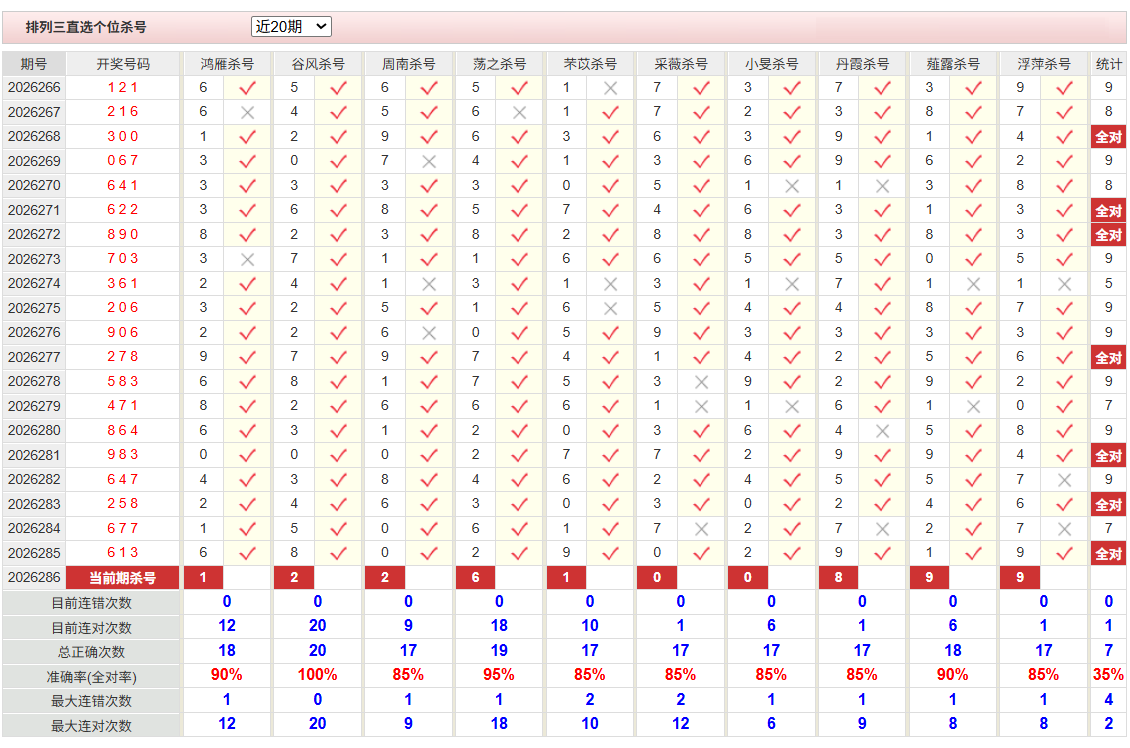Click the 期号 column header
Viewport: 1130px width, 748px height.
34,64
